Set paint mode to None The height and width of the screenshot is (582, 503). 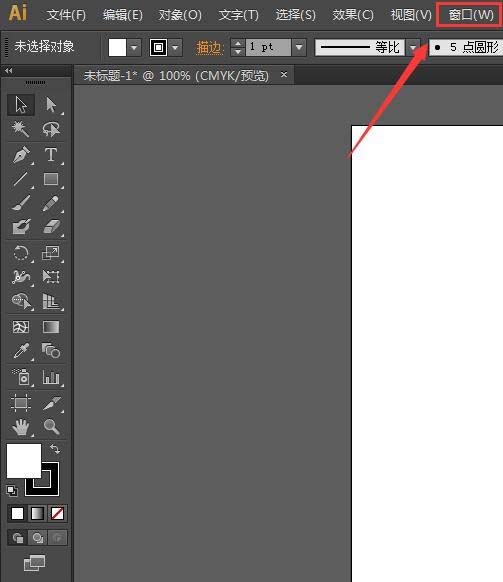click(x=57, y=514)
